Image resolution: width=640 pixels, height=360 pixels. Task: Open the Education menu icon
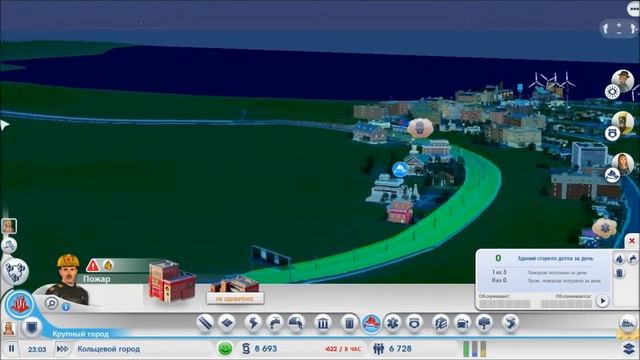point(441,323)
